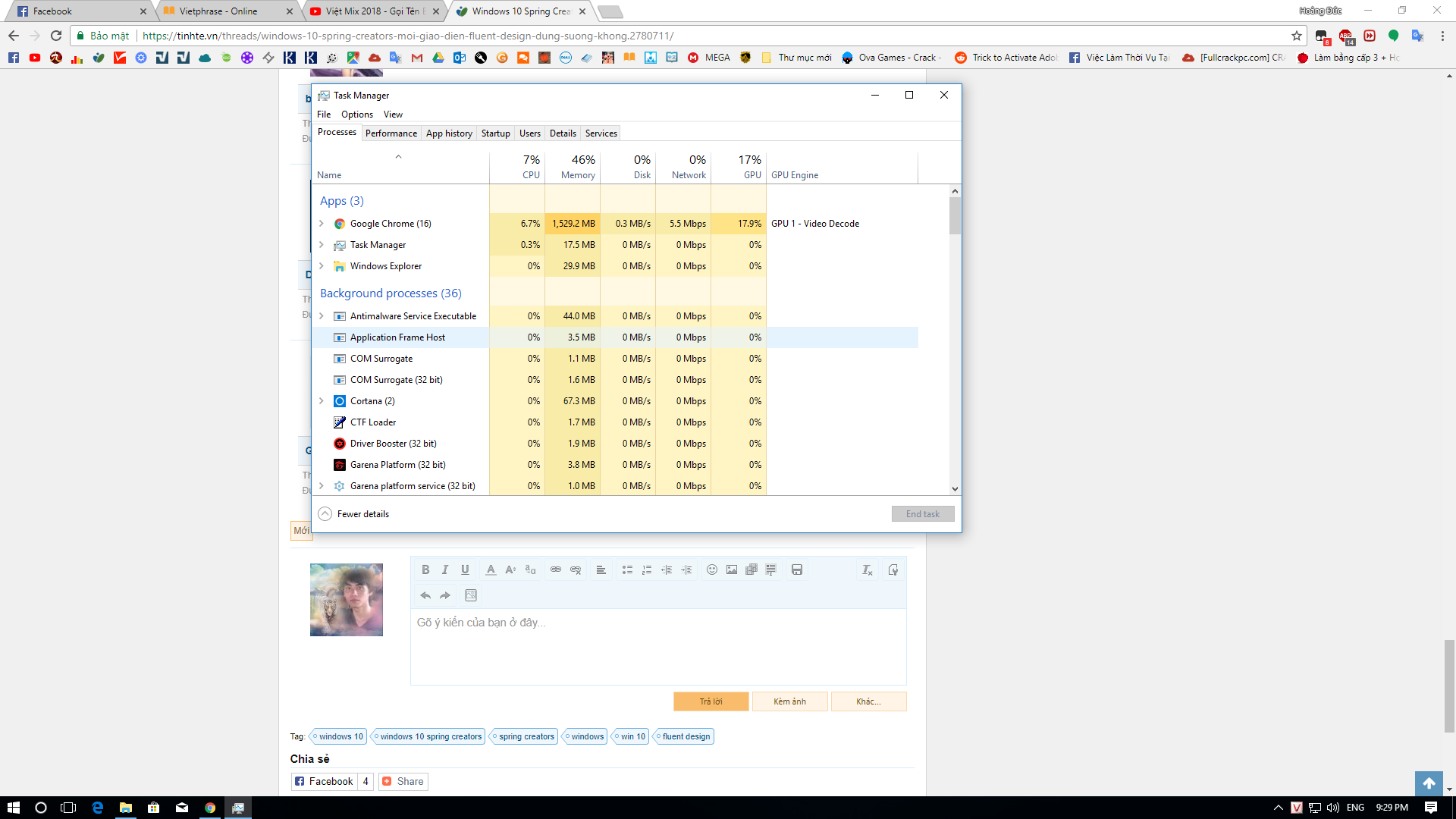Screen dimensions: 1456x819
Task: Open the File menu in Task Manager
Action: 324,115
